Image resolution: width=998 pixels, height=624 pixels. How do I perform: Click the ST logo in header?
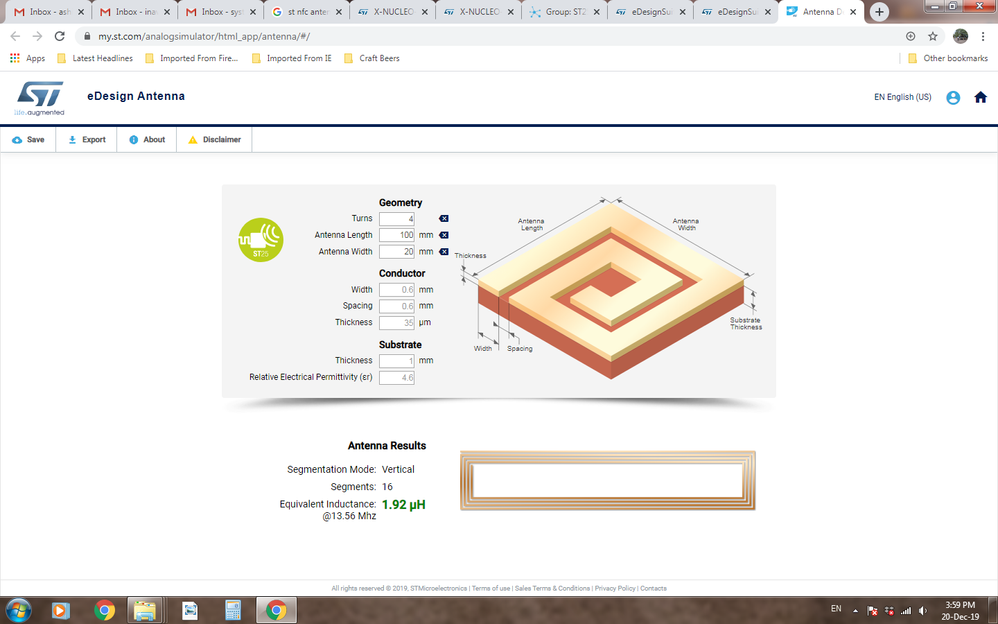(x=39, y=98)
